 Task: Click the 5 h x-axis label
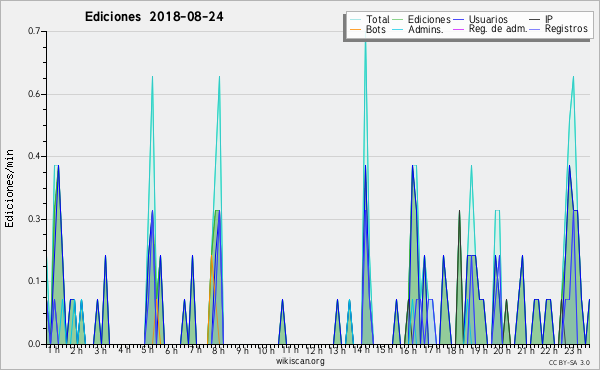(148, 350)
